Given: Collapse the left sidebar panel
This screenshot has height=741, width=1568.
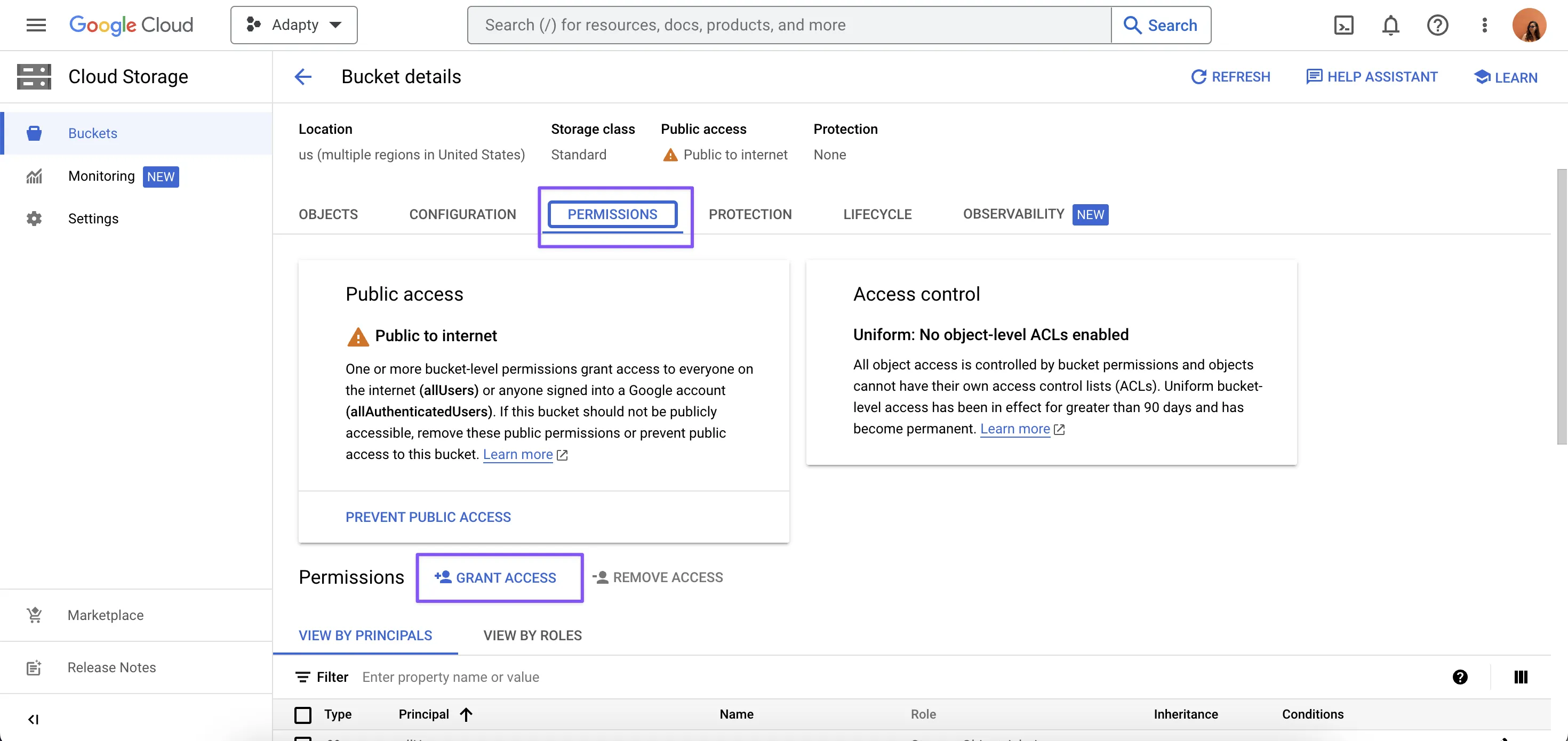Looking at the screenshot, I should pyautogui.click(x=34, y=720).
